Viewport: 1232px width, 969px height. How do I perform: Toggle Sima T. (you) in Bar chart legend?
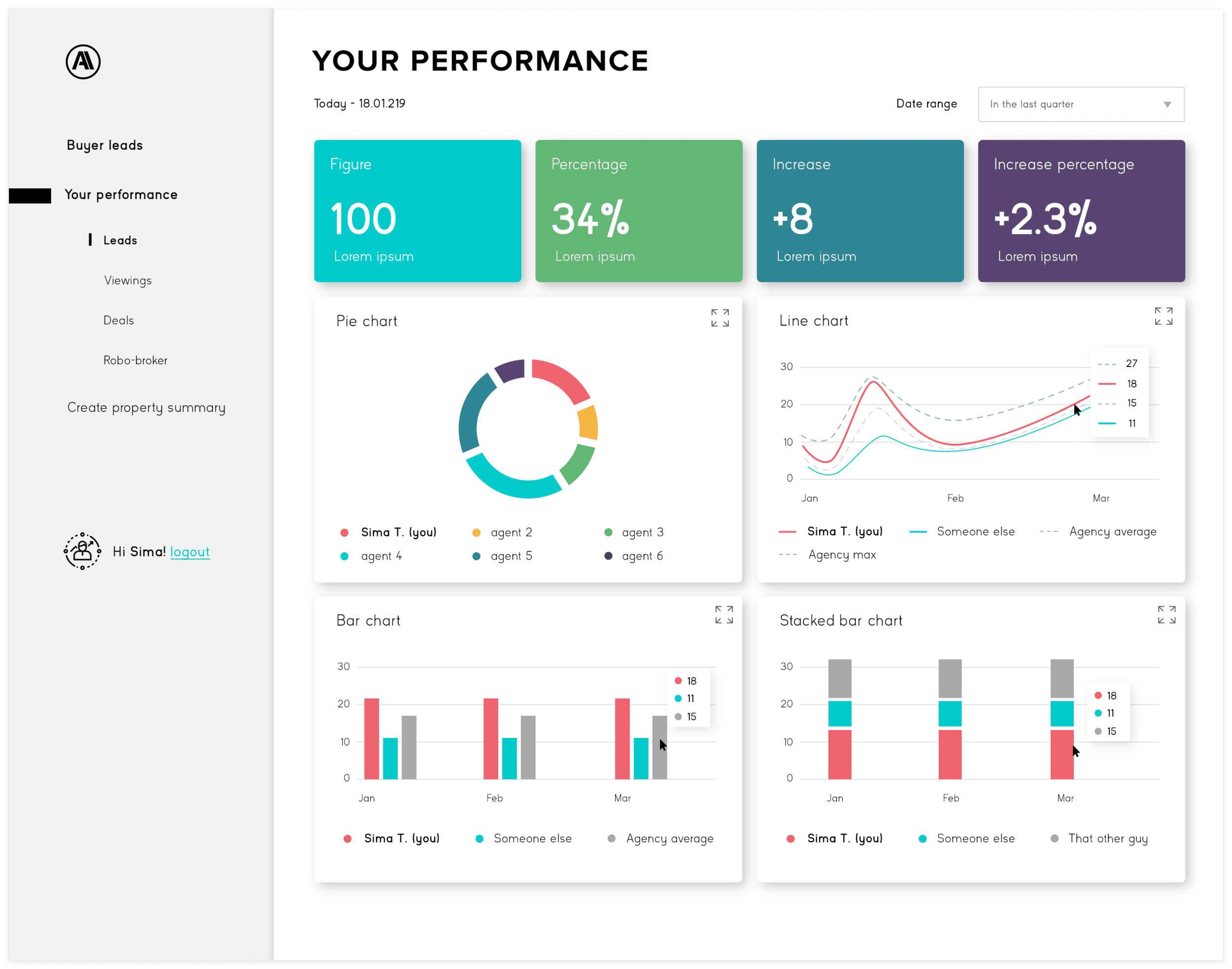click(392, 838)
